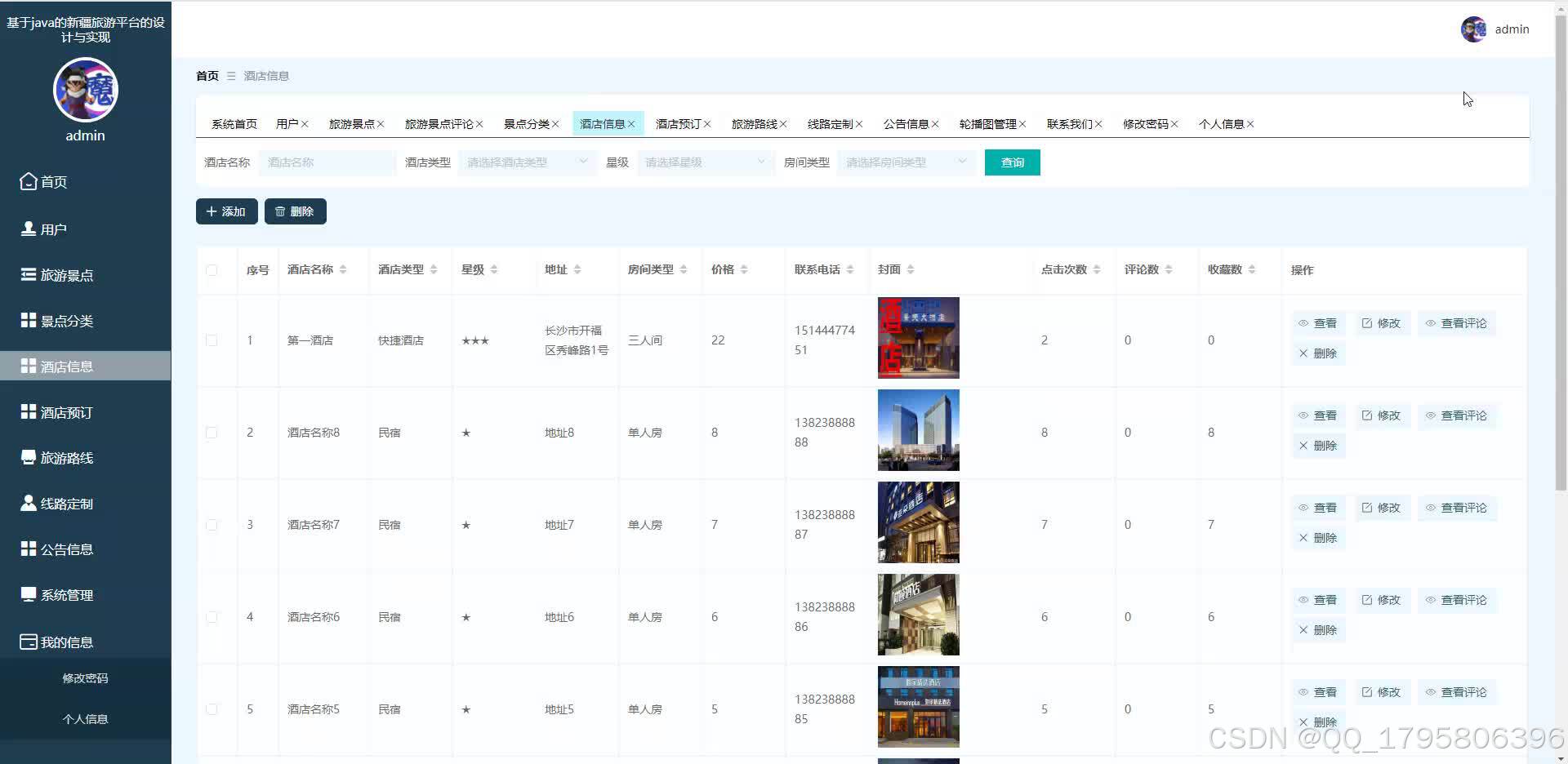Click the 酒店名称 search input field
Screen dimensions: 1568x764
coord(327,162)
